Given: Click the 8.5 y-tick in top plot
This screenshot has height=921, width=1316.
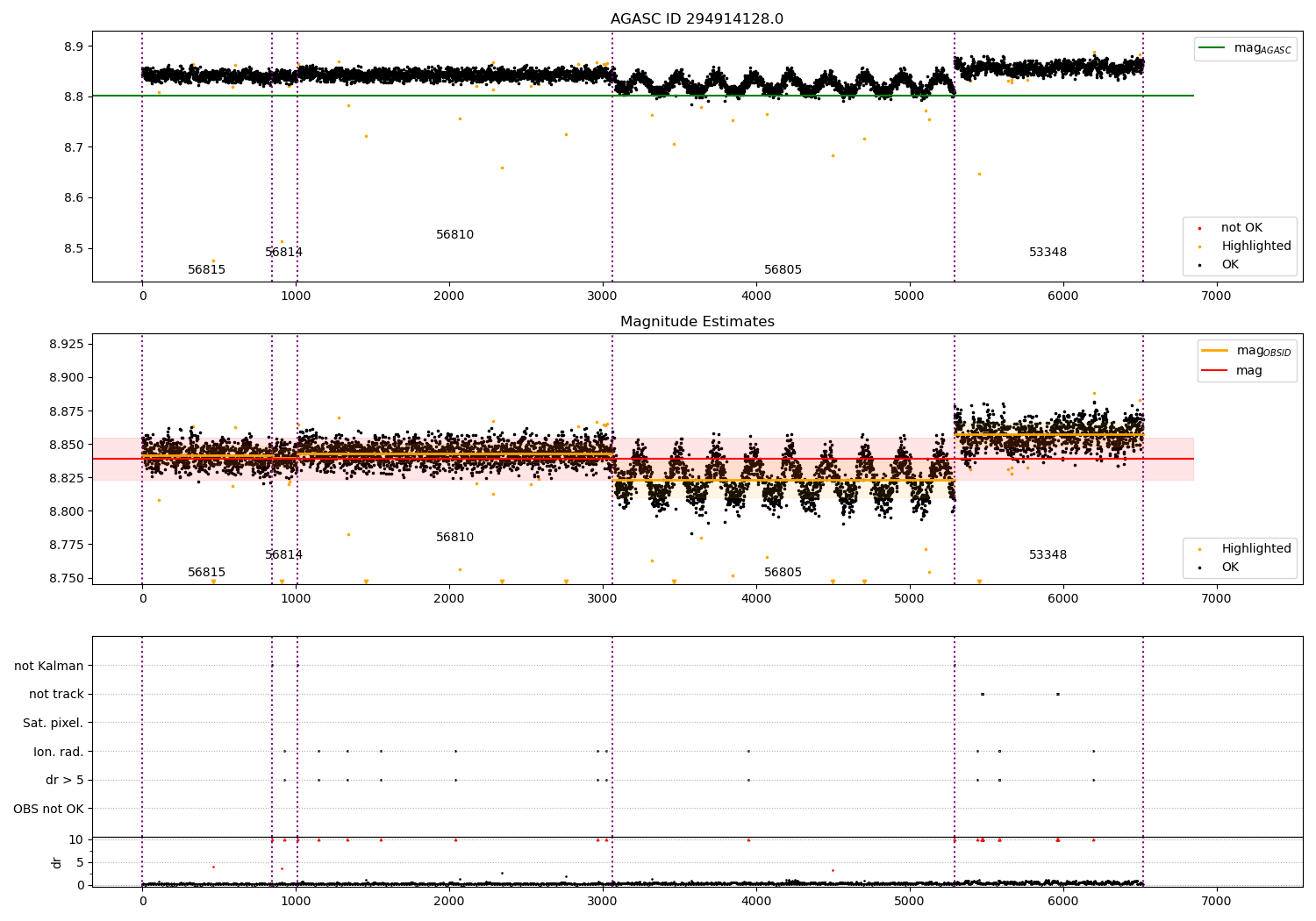Looking at the screenshot, I should pyautogui.click(x=73, y=249).
